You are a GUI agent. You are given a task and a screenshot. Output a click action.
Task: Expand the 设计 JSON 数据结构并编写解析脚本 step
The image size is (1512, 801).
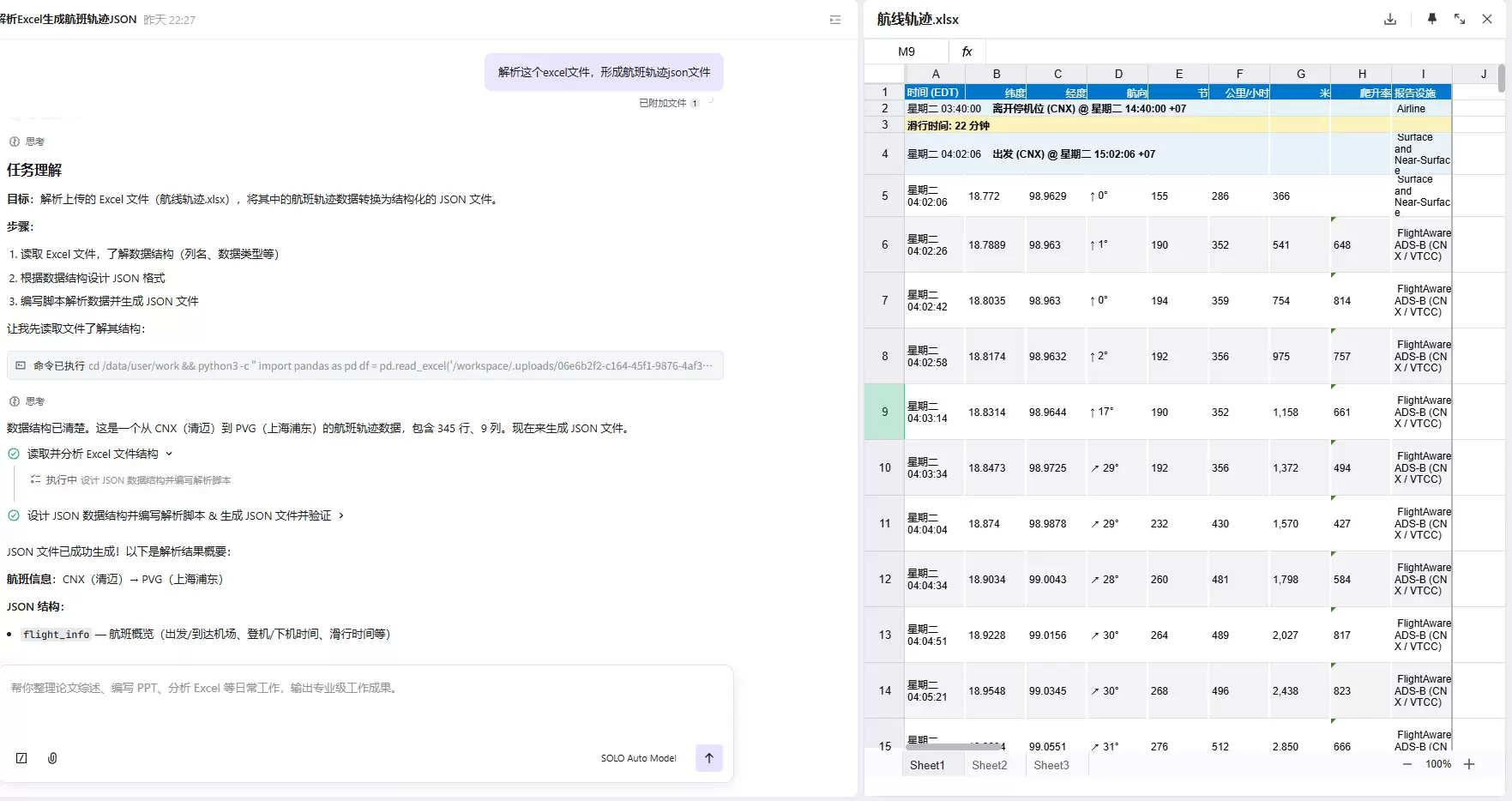click(341, 515)
